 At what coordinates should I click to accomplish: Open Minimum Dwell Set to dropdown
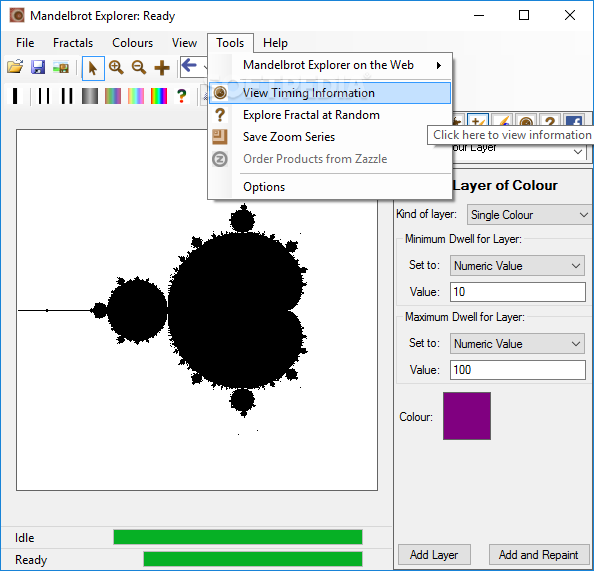[517, 266]
